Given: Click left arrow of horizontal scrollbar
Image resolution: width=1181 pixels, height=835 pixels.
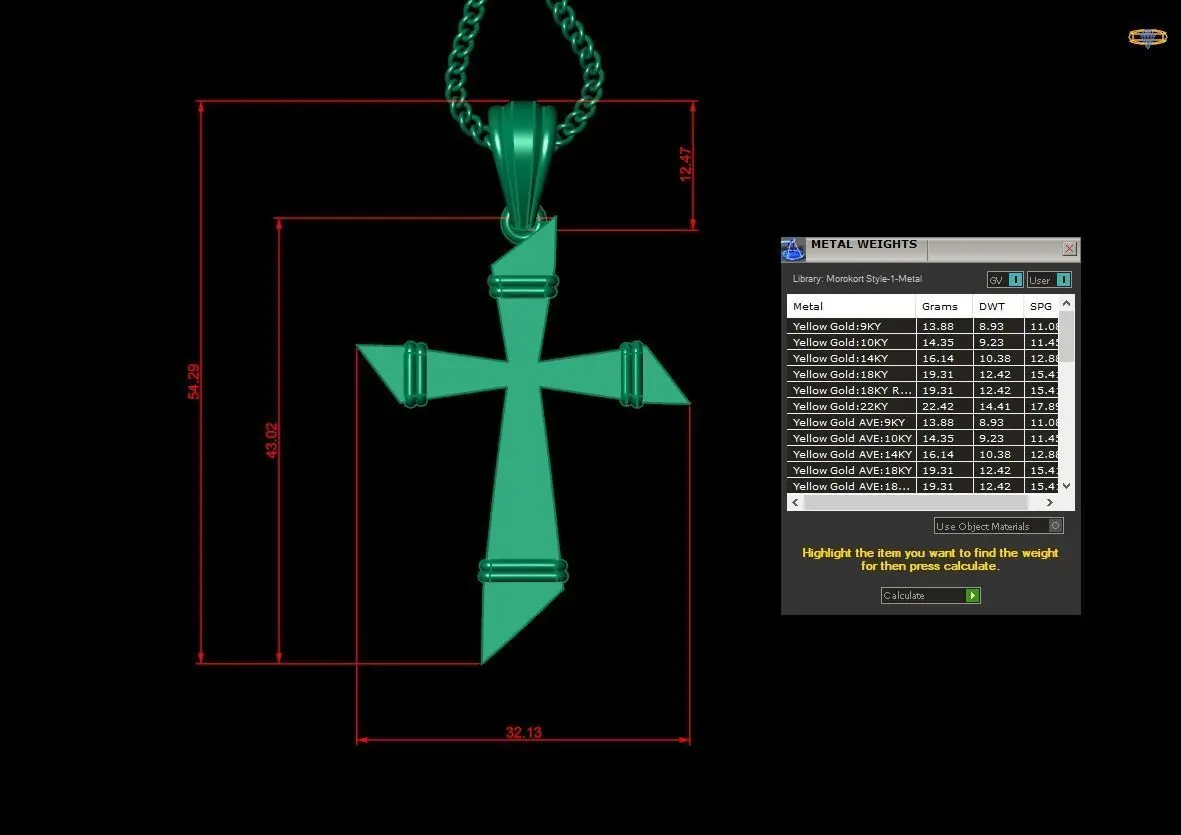Looking at the screenshot, I should click(x=795, y=502).
